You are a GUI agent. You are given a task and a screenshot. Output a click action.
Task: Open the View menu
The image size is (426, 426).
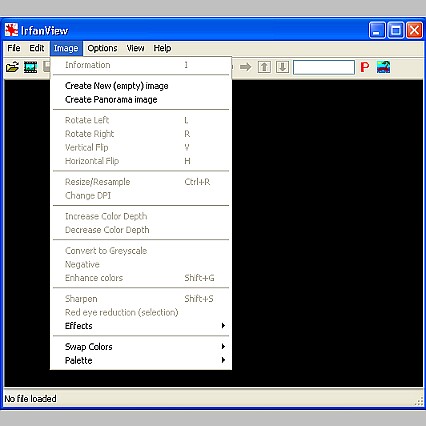pos(135,48)
